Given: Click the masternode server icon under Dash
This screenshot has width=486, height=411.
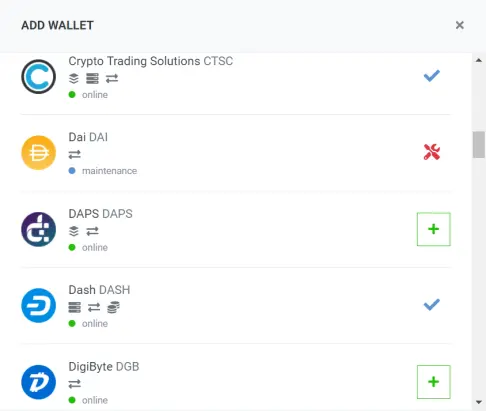Looking at the screenshot, I should coord(75,307).
